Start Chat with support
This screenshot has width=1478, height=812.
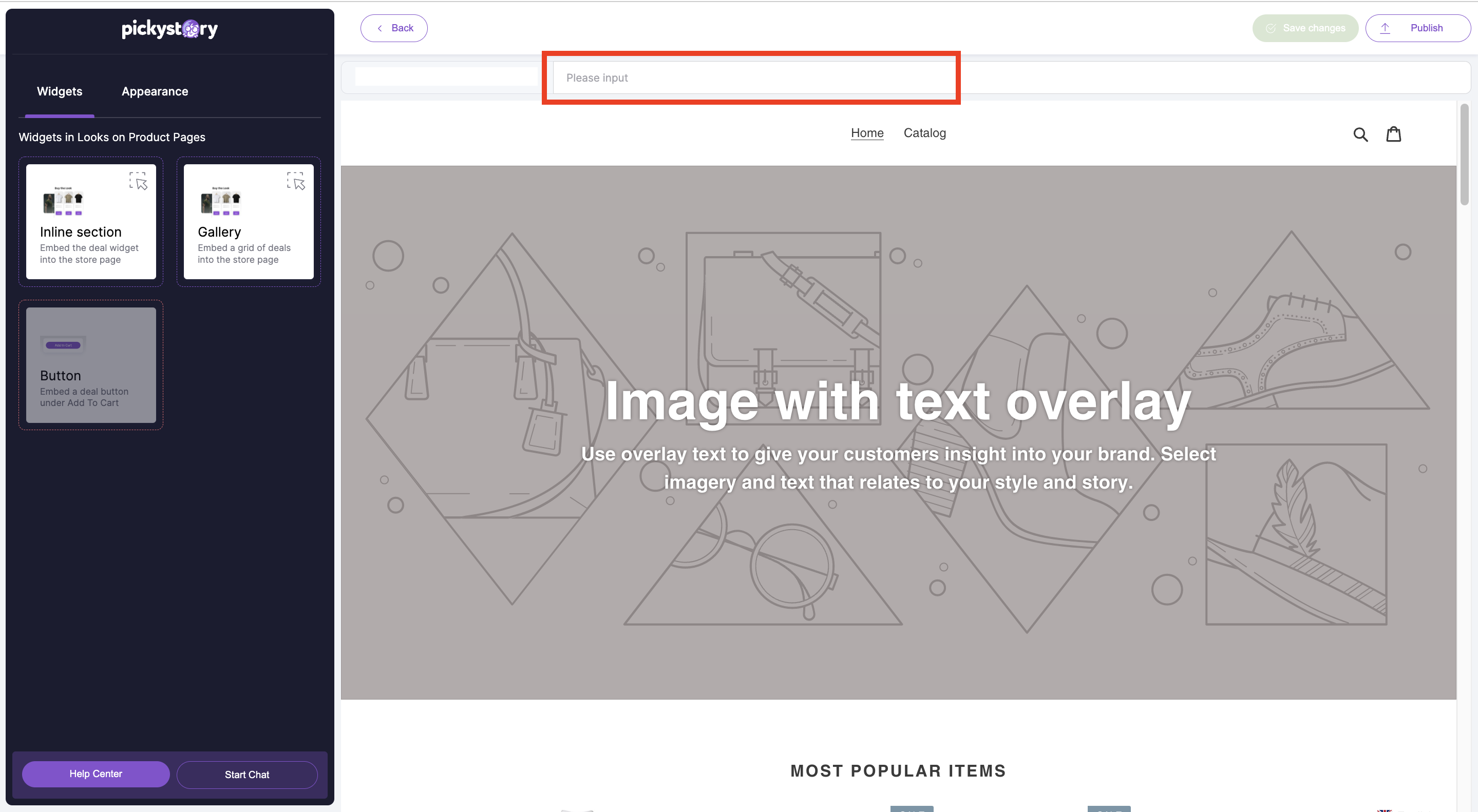(247, 774)
